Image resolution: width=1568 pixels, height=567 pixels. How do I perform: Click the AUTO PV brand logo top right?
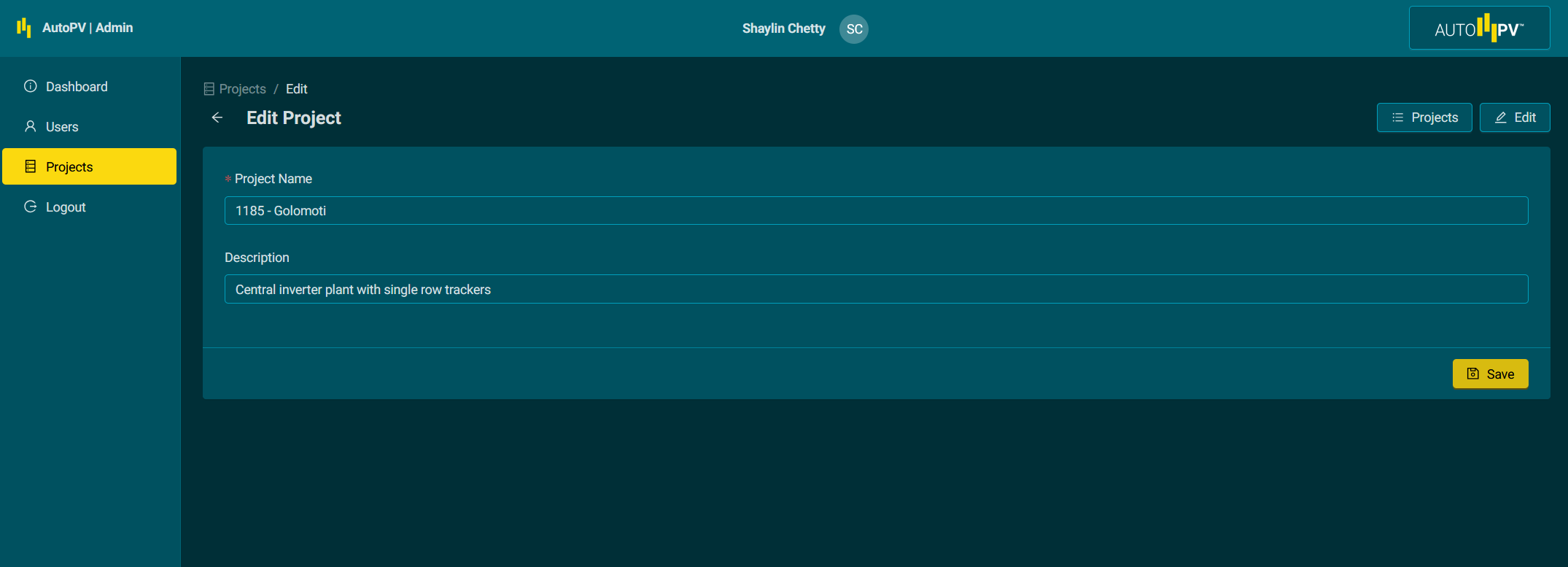pyautogui.click(x=1479, y=28)
